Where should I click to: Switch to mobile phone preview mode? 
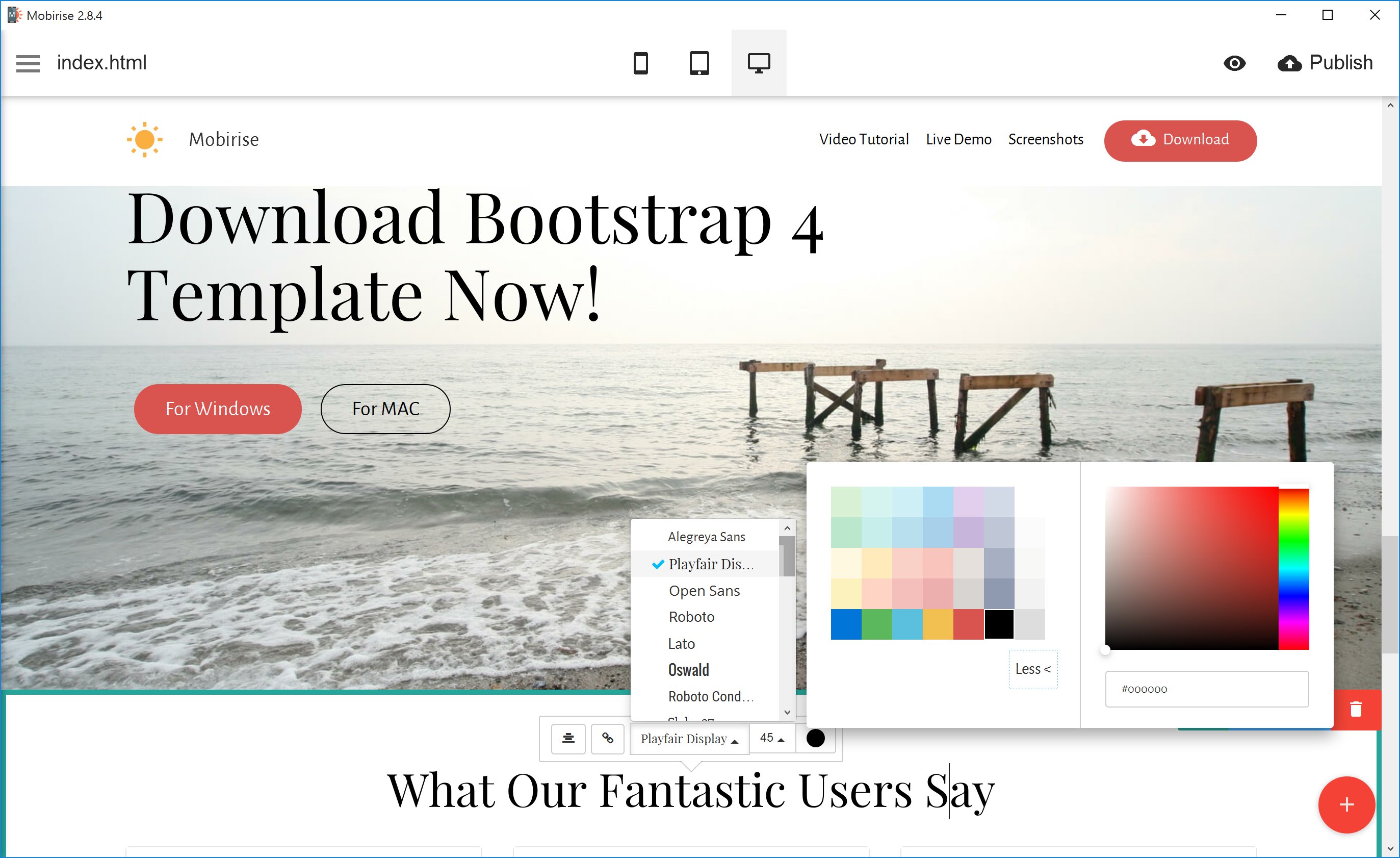pyautogui.click(x=641, y=63)
